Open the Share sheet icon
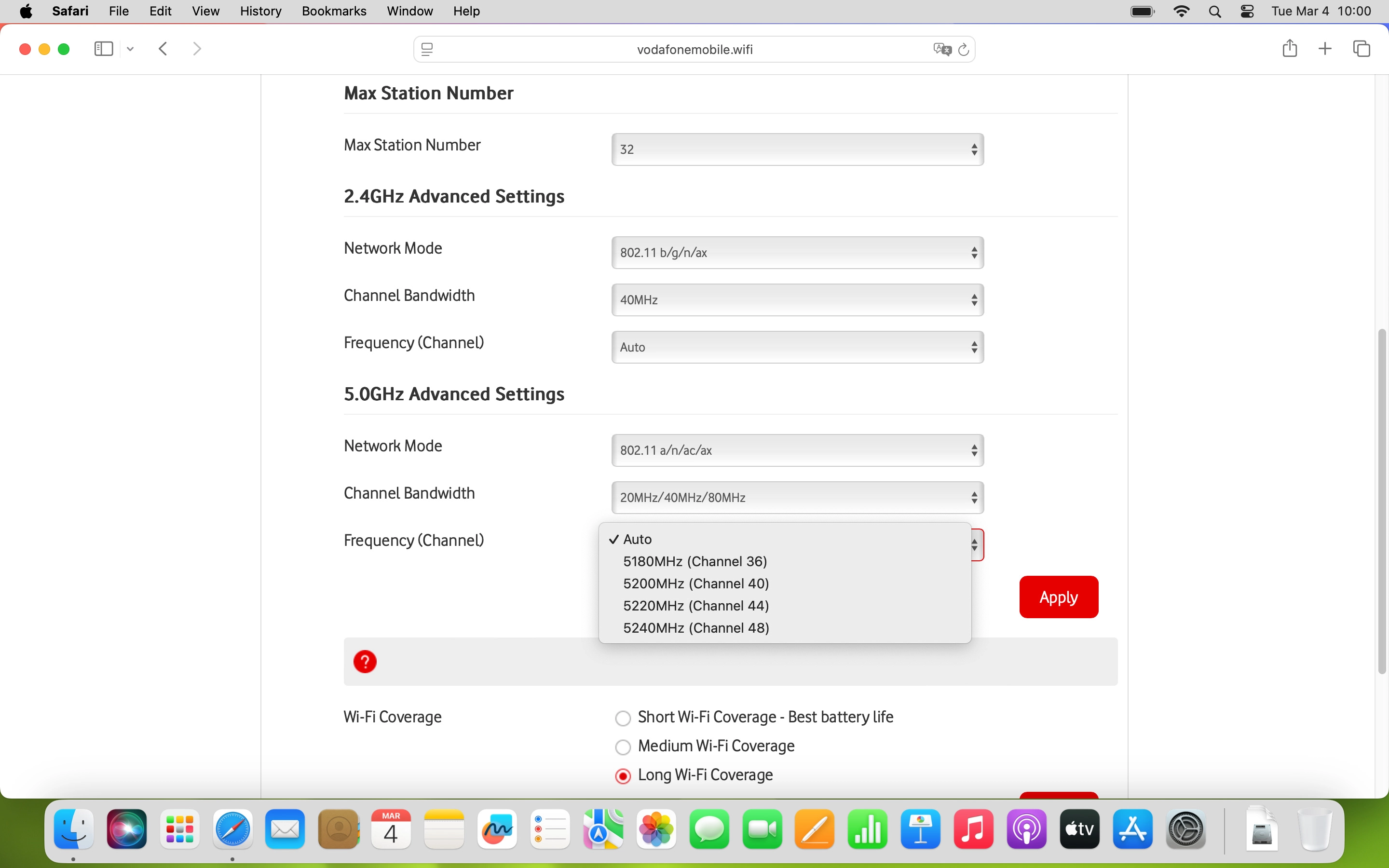 [x=1289, y=49]
